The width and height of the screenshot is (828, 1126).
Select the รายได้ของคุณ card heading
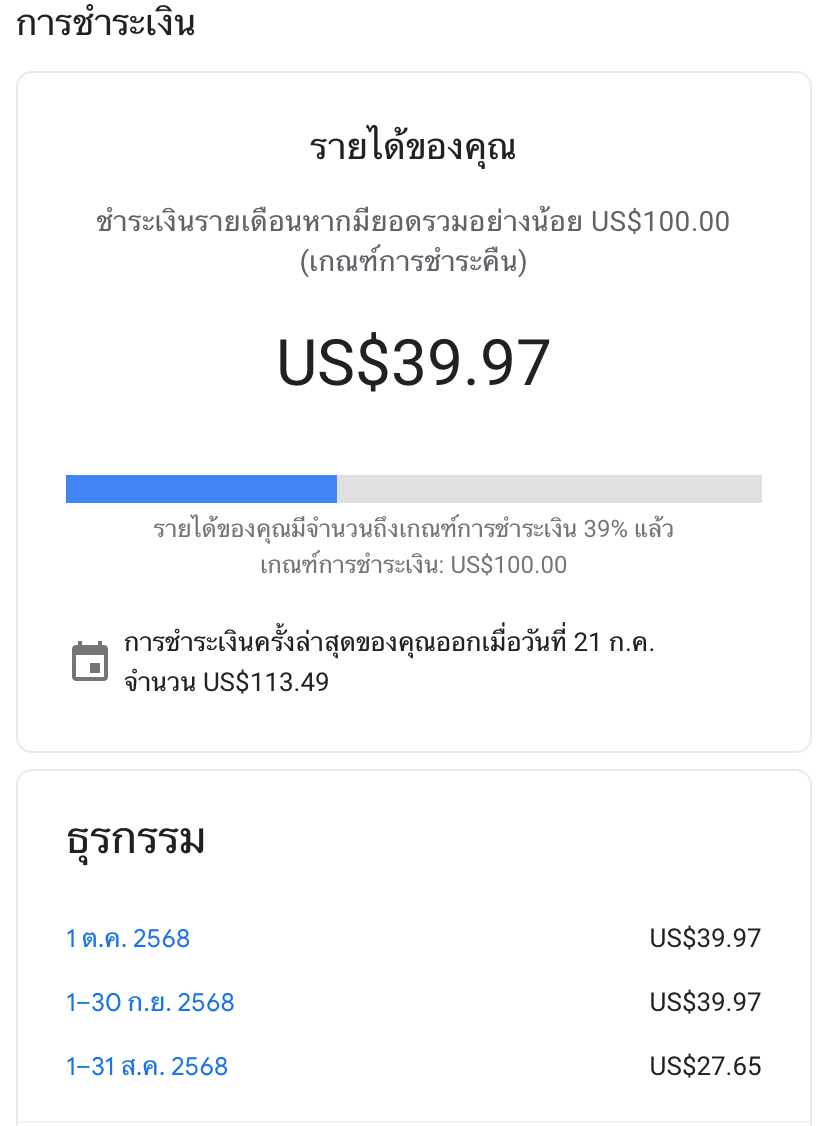pyautogui.click(x=413, y=148)
